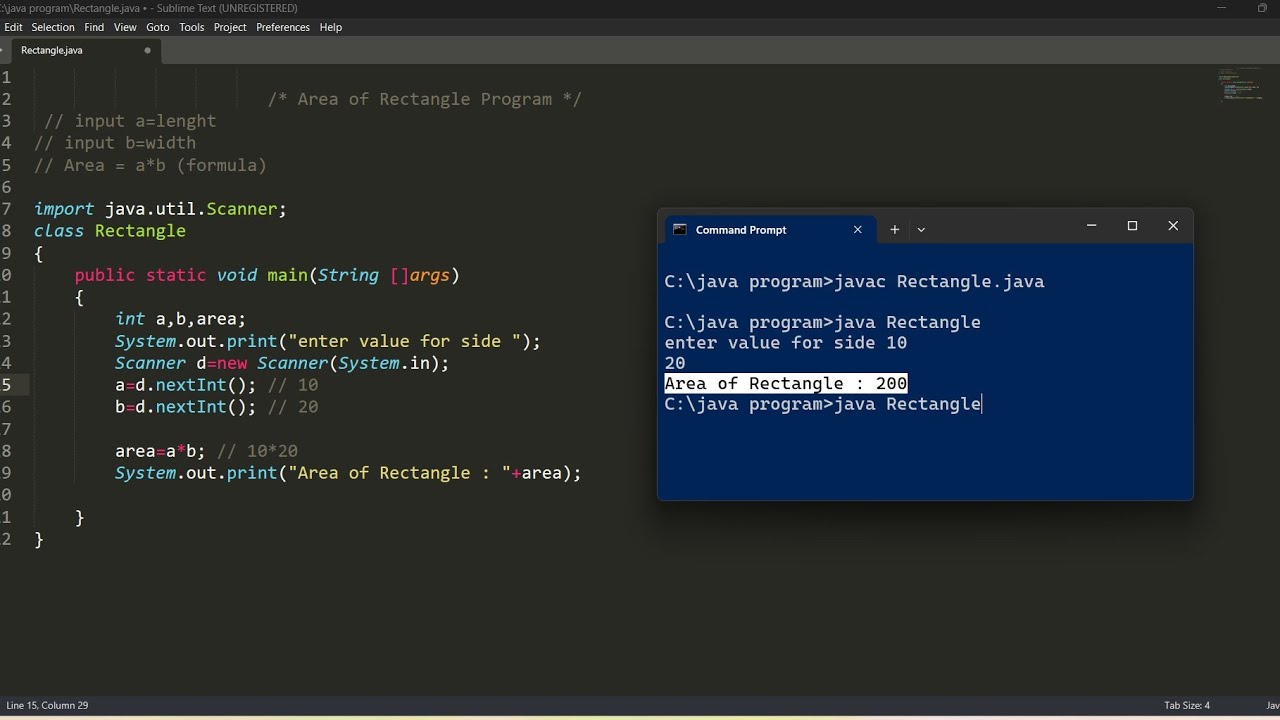The height and width of the screenshot is (720, 1280).
Task: Click the minimap code preview
Action: (x=1239, y=87)
